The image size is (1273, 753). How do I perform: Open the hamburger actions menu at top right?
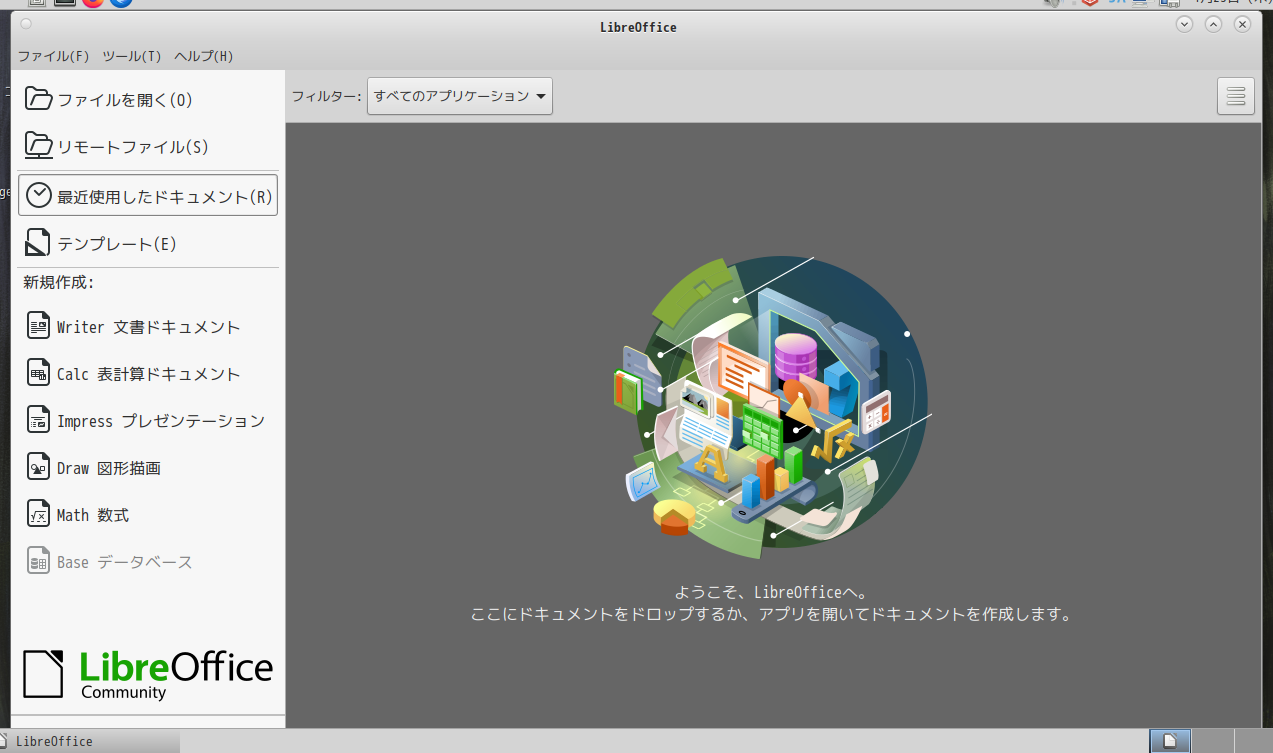pos(1235,96)
